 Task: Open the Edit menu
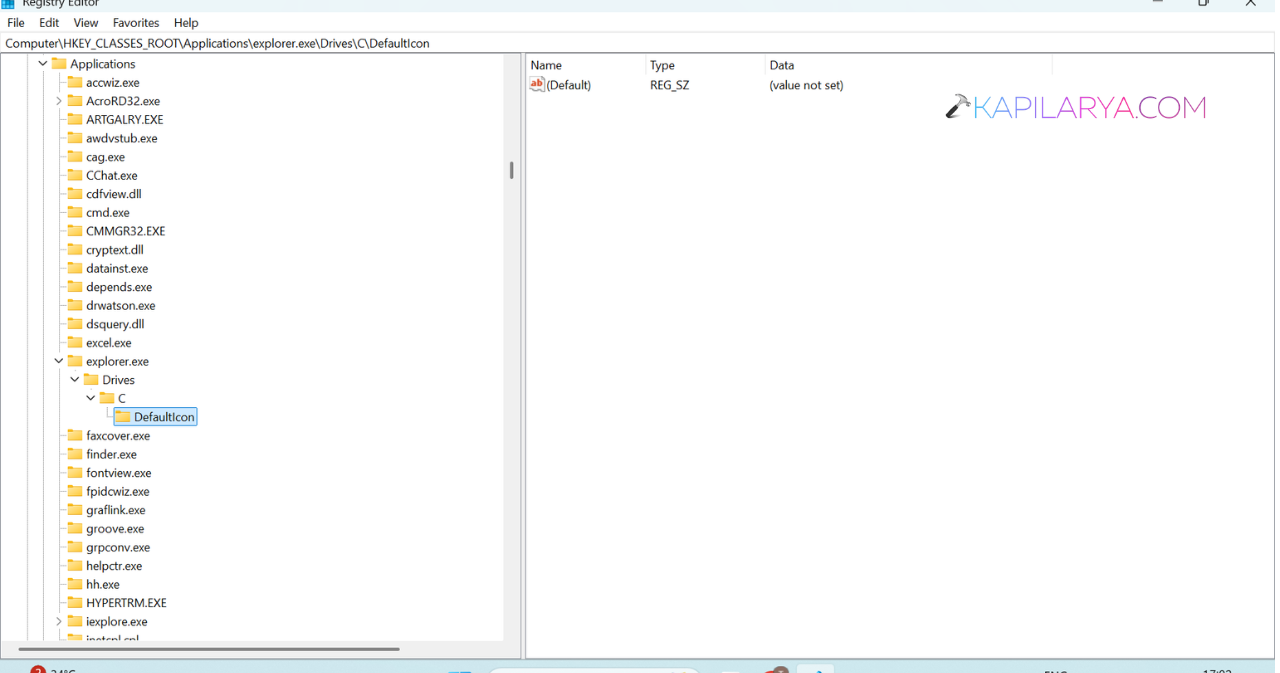pos(49,22)
